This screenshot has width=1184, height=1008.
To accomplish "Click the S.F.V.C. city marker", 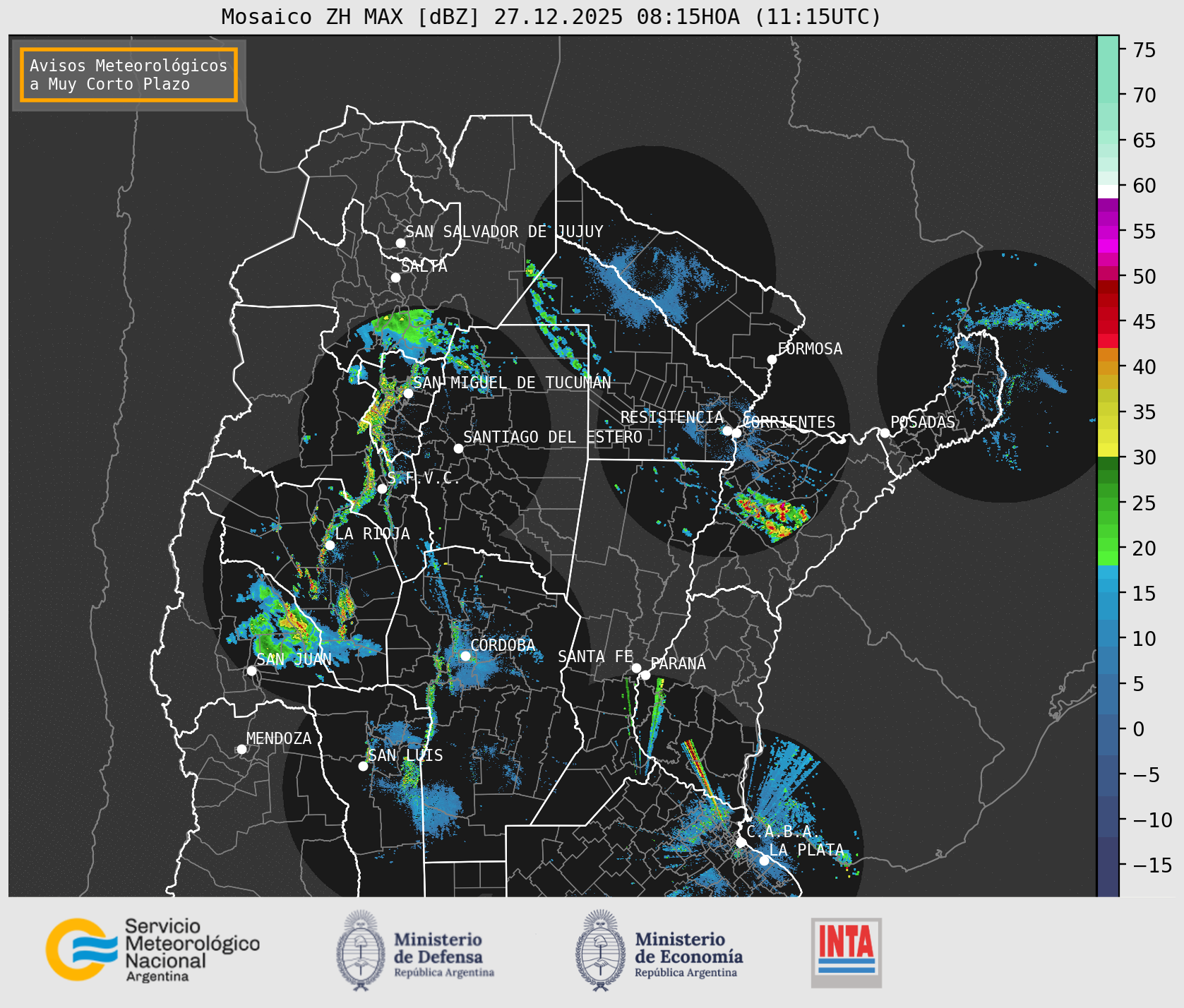I will [382, 488].
